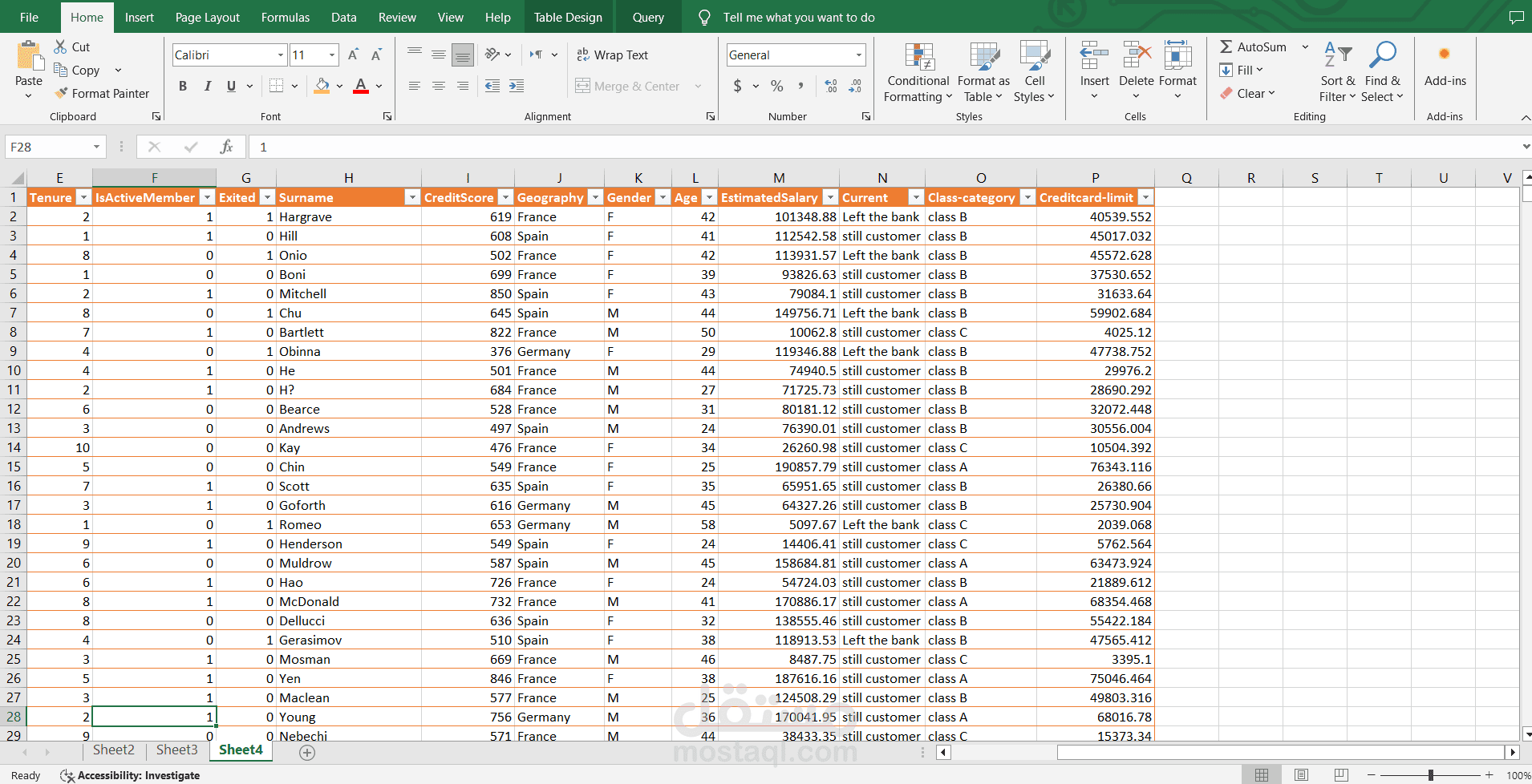Open the Find & Select menu
1532x784 pixels.
1382,72
